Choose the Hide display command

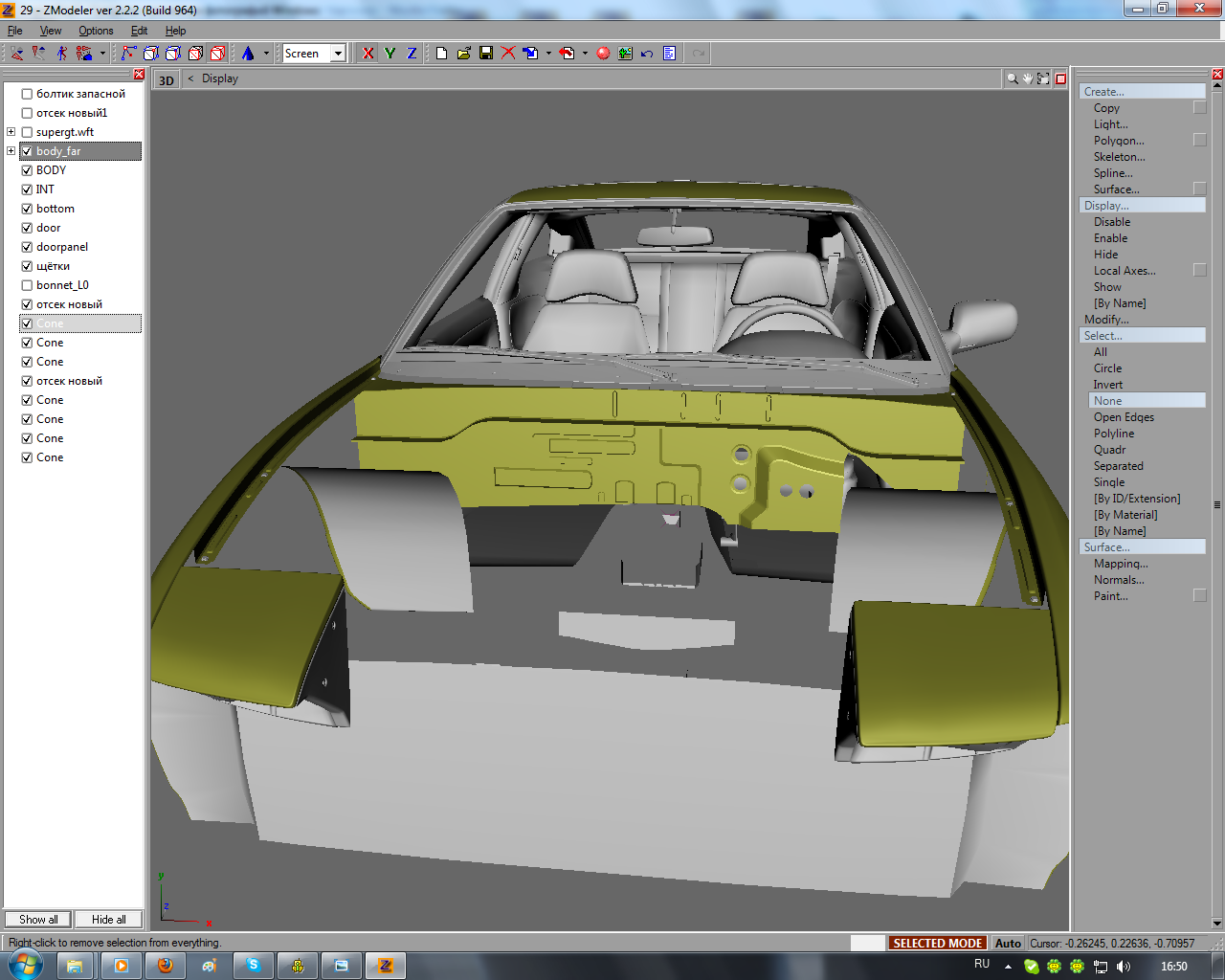(x=1105, y=255)
